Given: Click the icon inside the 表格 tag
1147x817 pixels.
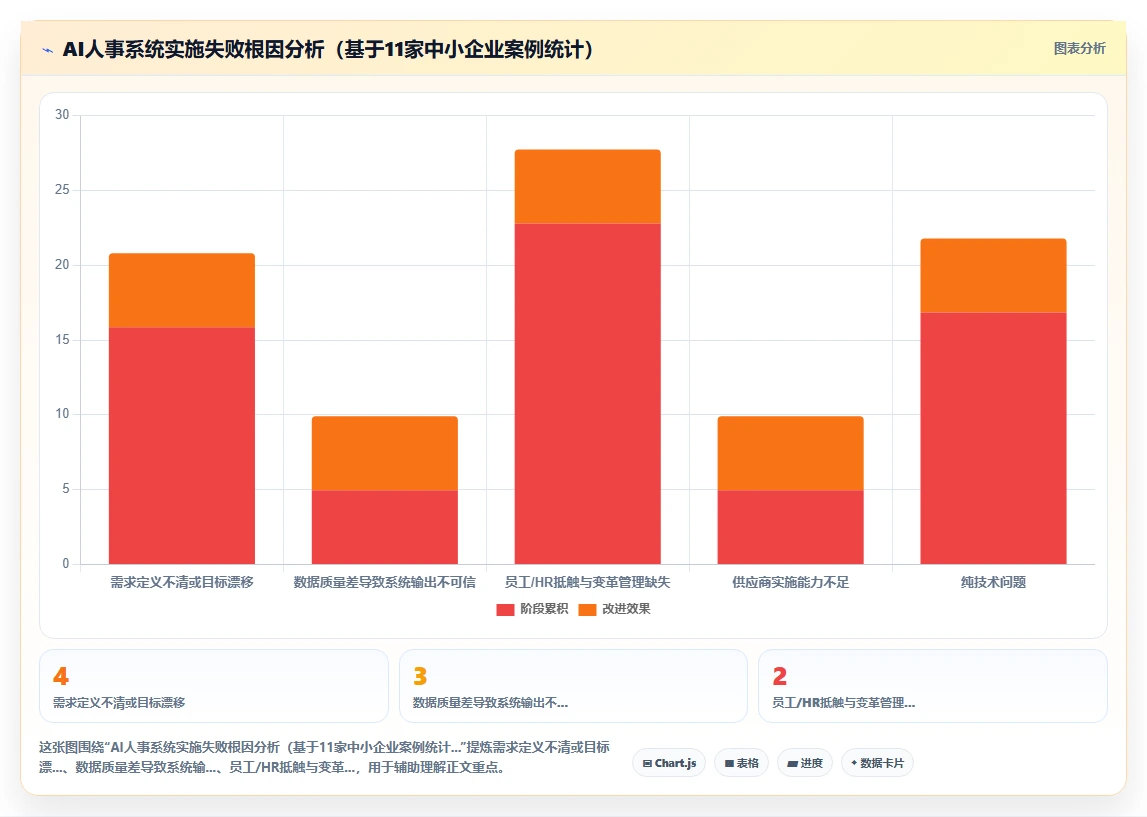Looking at the screenshot, I should point(729,764).
